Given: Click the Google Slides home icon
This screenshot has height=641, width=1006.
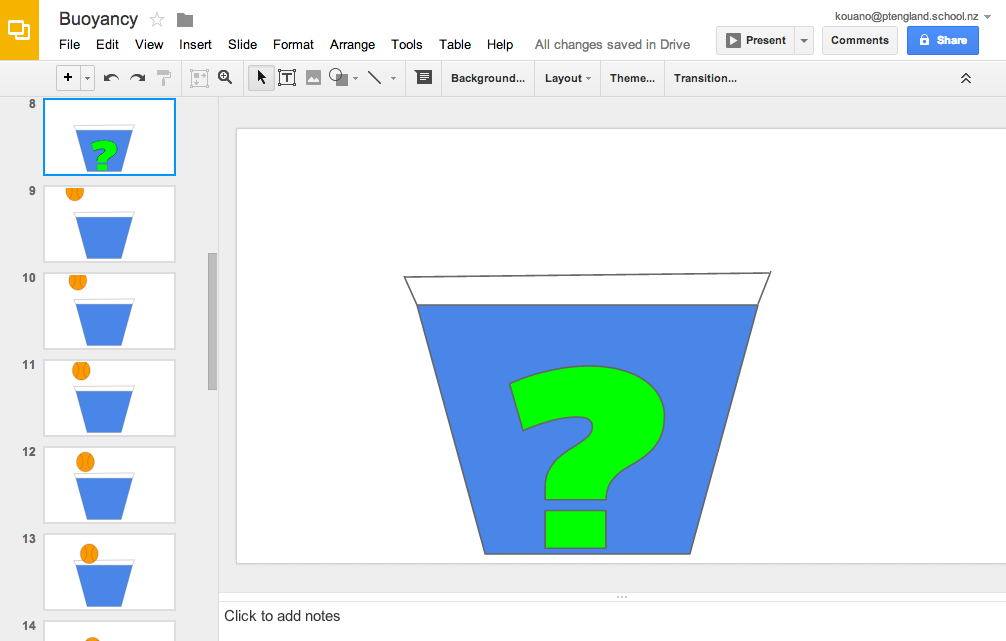Looking at the screenshot, I should coord(19,30).
